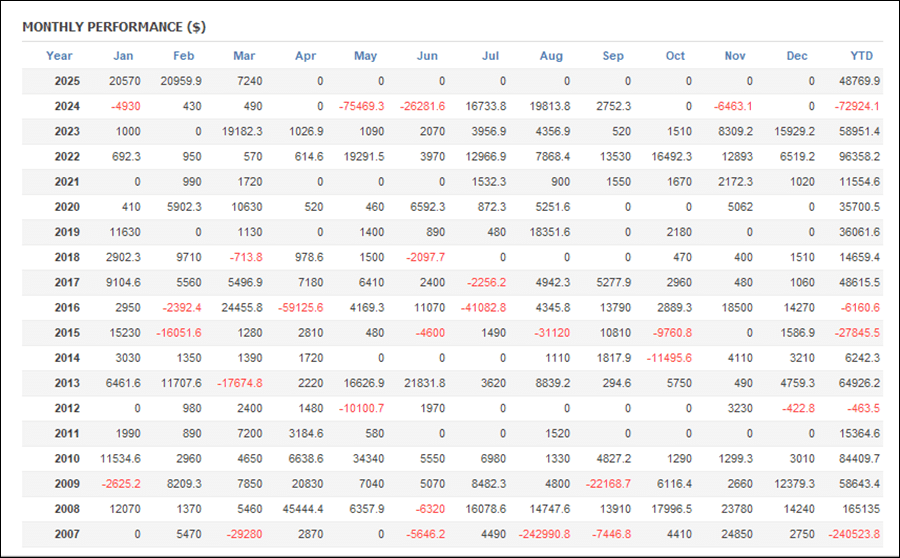900x558 pixels.
Task: Select the 2022 Oct value 16492.3
Action: (672, 157)
